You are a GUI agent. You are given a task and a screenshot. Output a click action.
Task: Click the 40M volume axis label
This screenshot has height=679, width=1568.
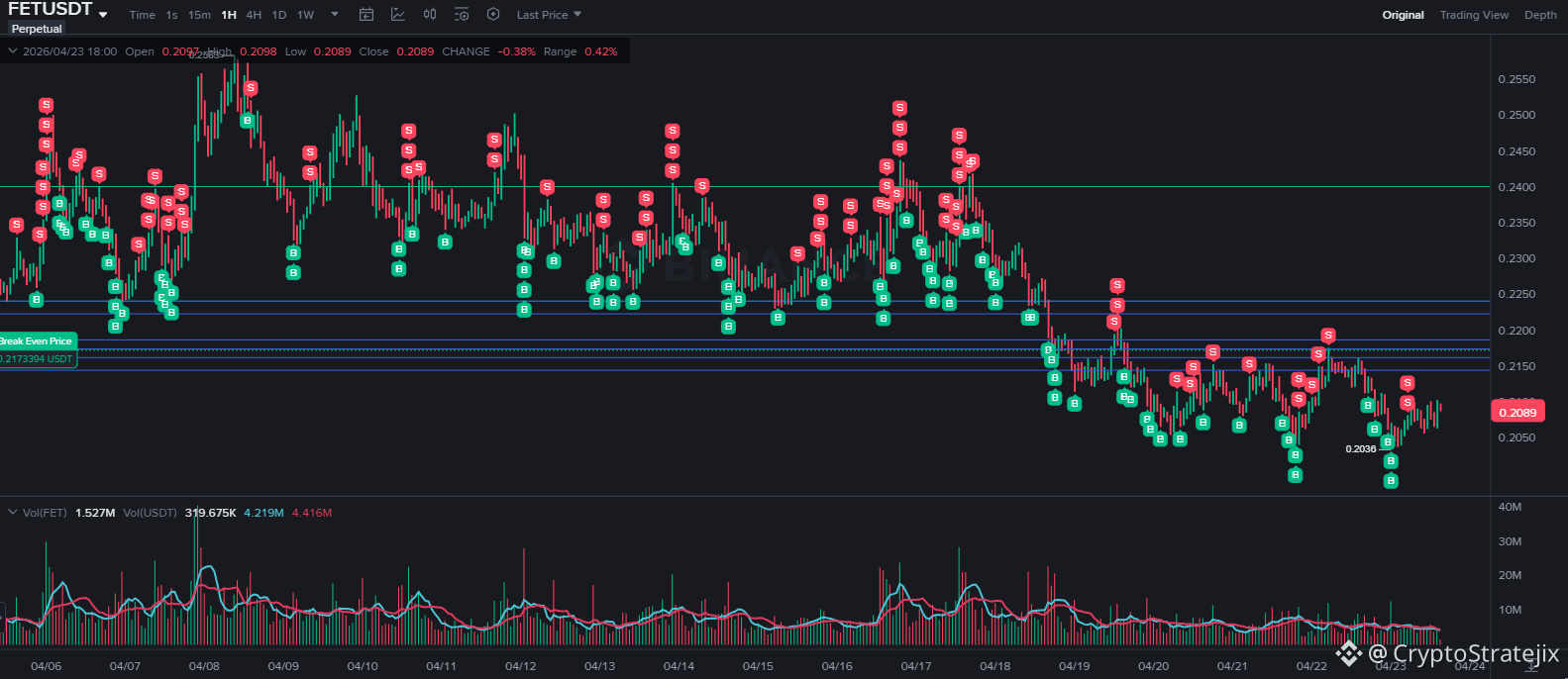(1510, 507)
